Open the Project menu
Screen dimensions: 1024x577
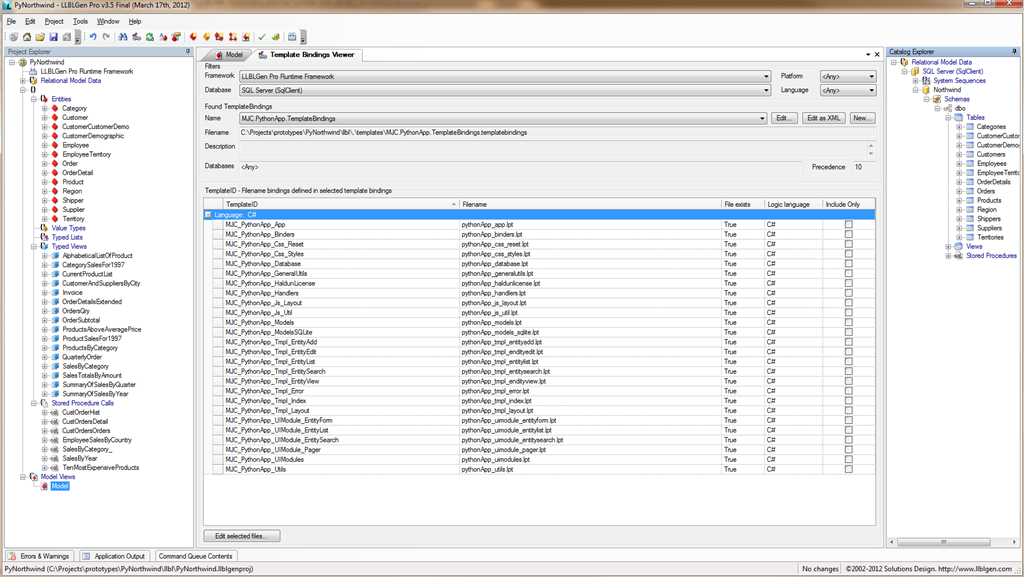[54, 21]
